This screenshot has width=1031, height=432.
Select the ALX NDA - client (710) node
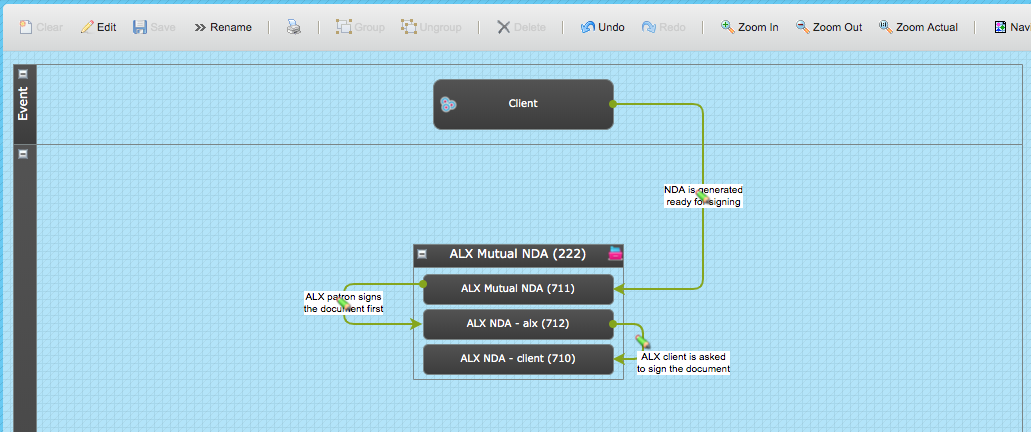click(x=518, y=359)
